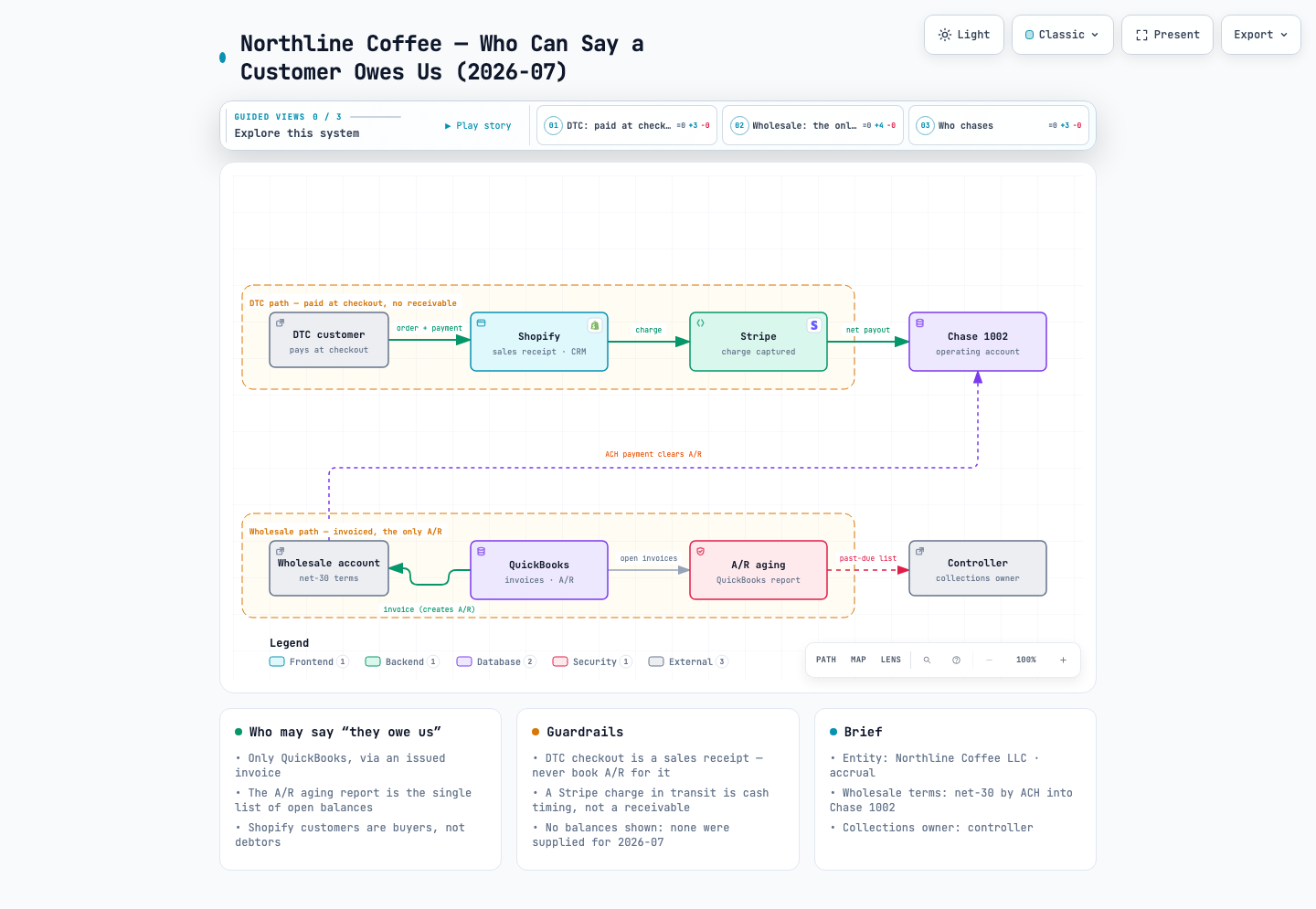
Task: Select the QuickBooks invoices node
Action: [x=539, y=570]
